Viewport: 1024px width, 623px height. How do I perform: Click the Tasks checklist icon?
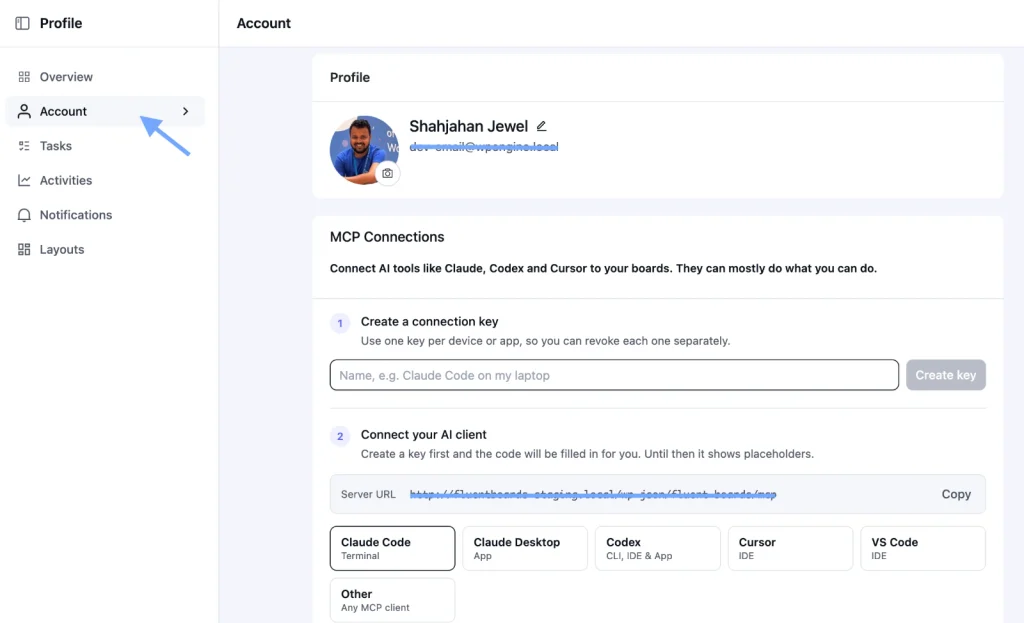click(24, 146)
